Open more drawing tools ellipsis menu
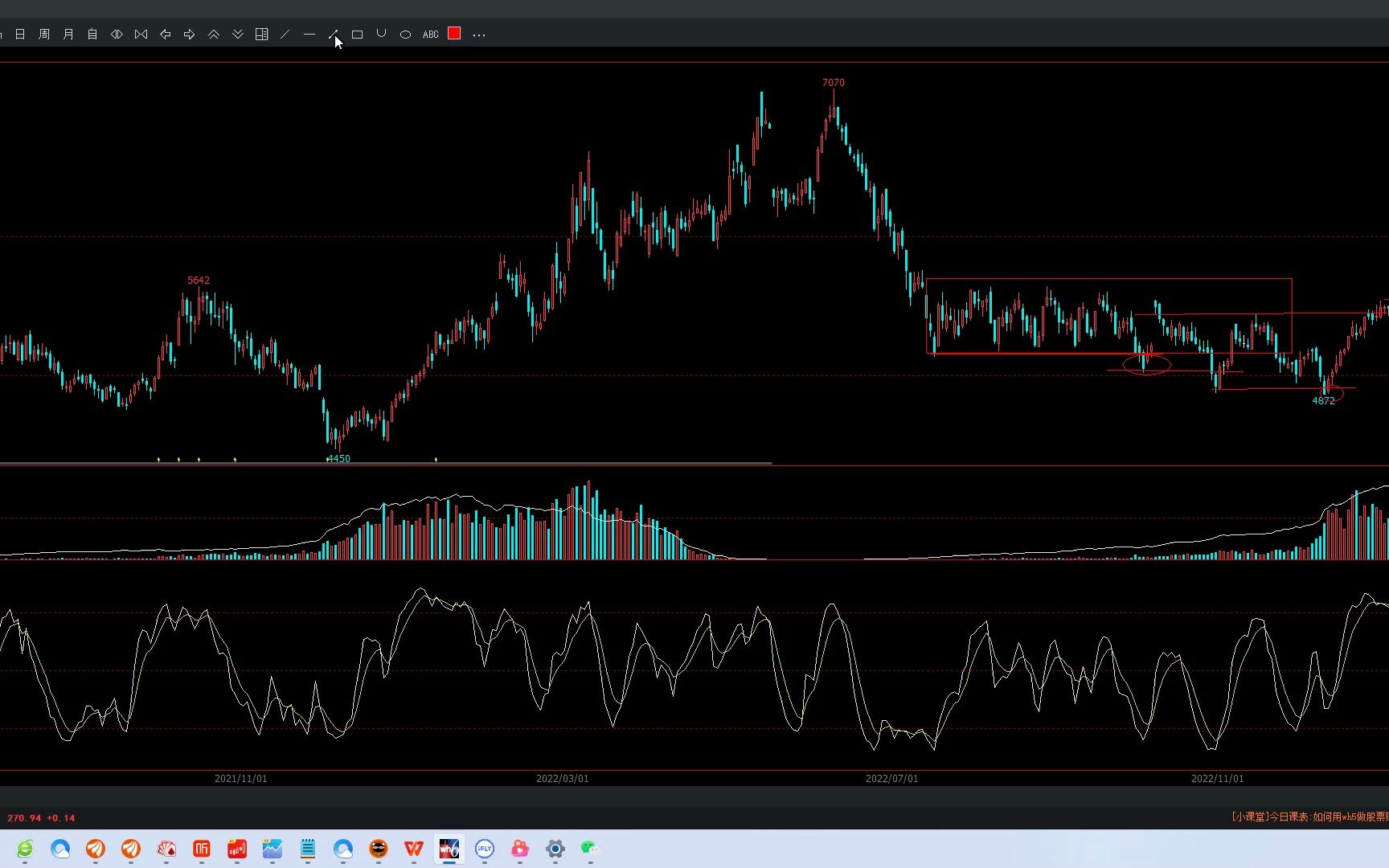The height and width of the screenshot is (868, 1389). tap(479, 35)
